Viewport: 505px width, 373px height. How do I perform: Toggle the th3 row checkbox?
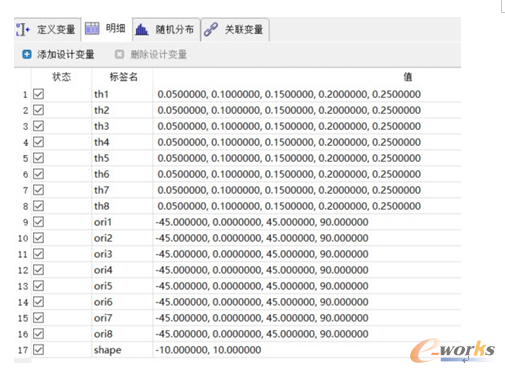pyautogui.click(x=38, y=126)
